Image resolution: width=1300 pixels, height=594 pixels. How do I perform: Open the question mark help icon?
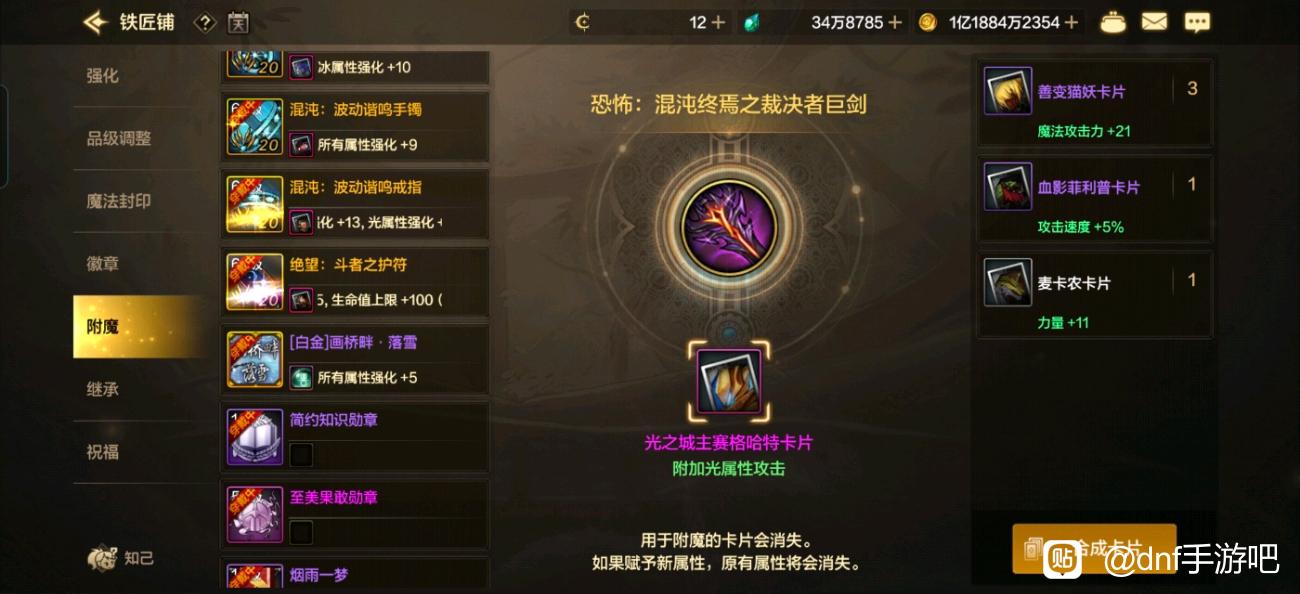[x=205, y=22]
